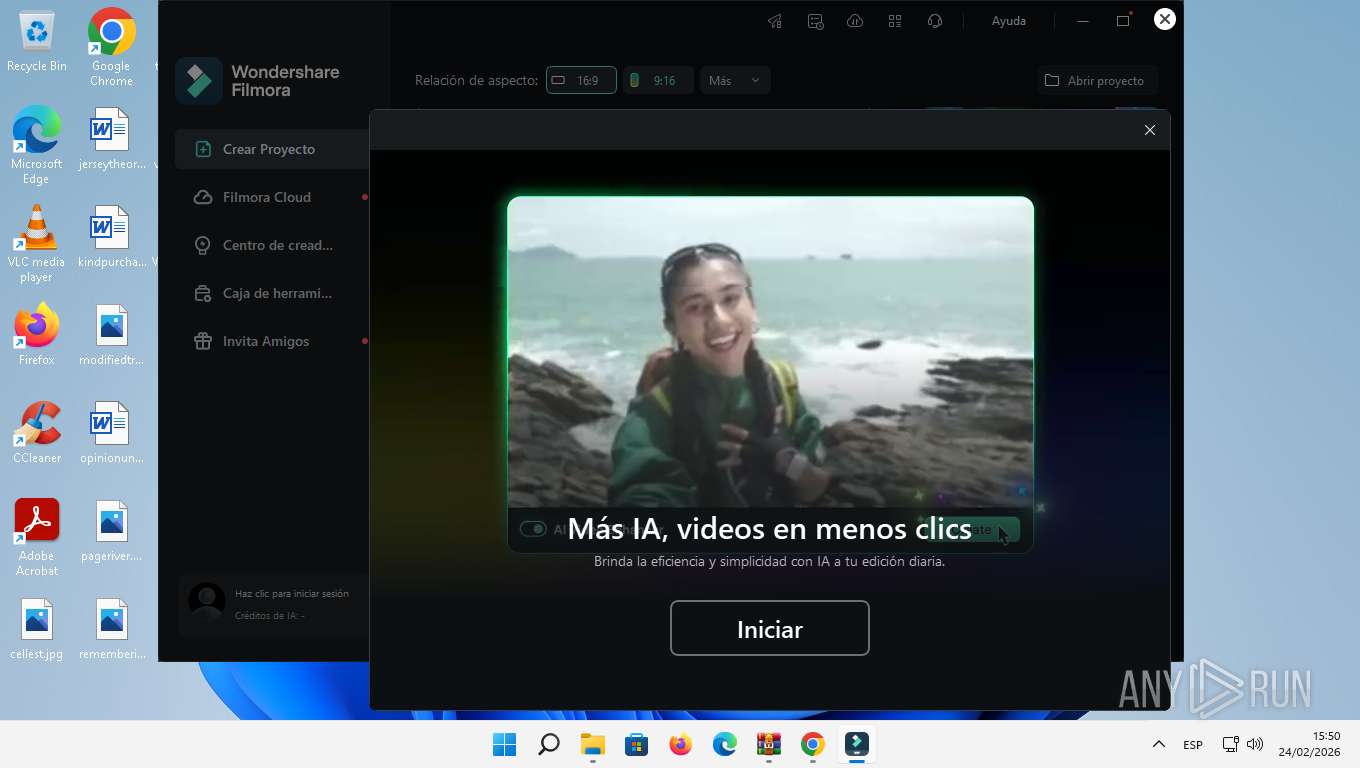Select the pageriver image file
The width and height of the screenshot is (1360, 768).
coord(111,530)
